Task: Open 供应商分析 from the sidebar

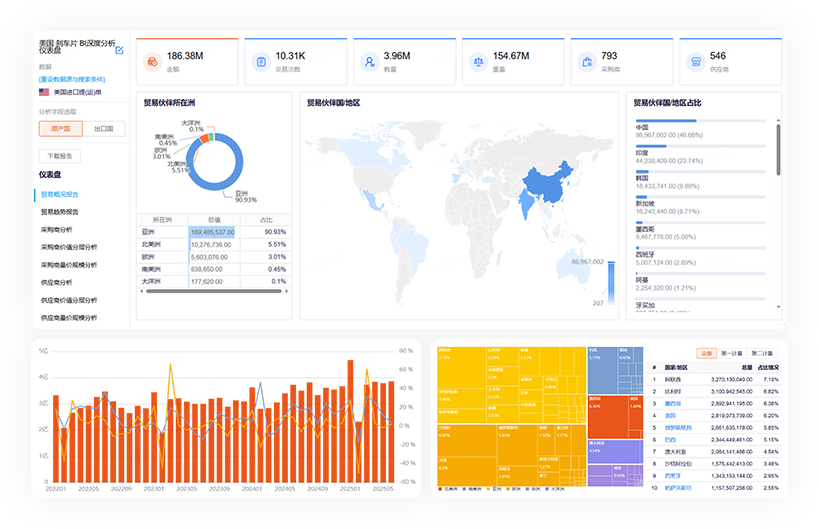Action: [56, 283]
